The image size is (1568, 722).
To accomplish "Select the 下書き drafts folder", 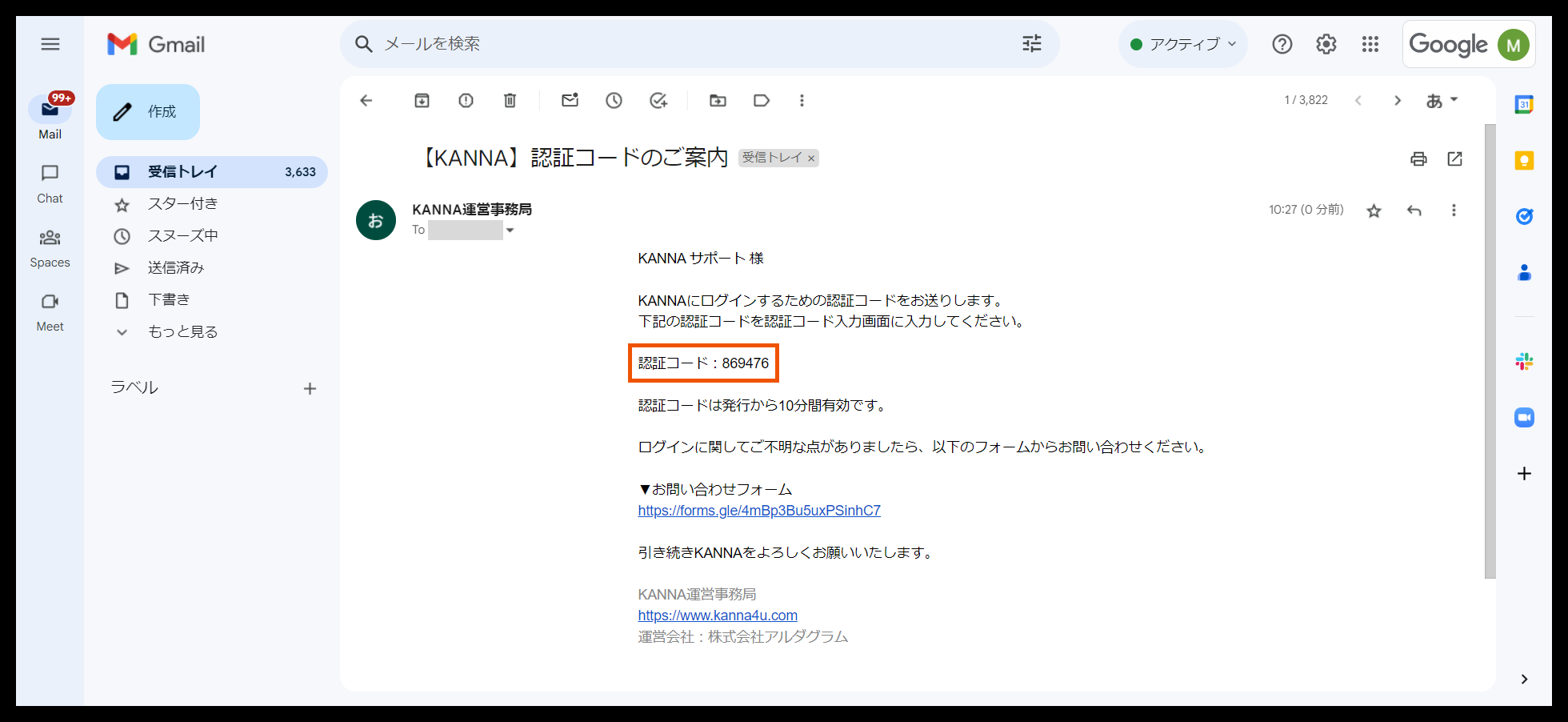I will click(x=212, y=300).
